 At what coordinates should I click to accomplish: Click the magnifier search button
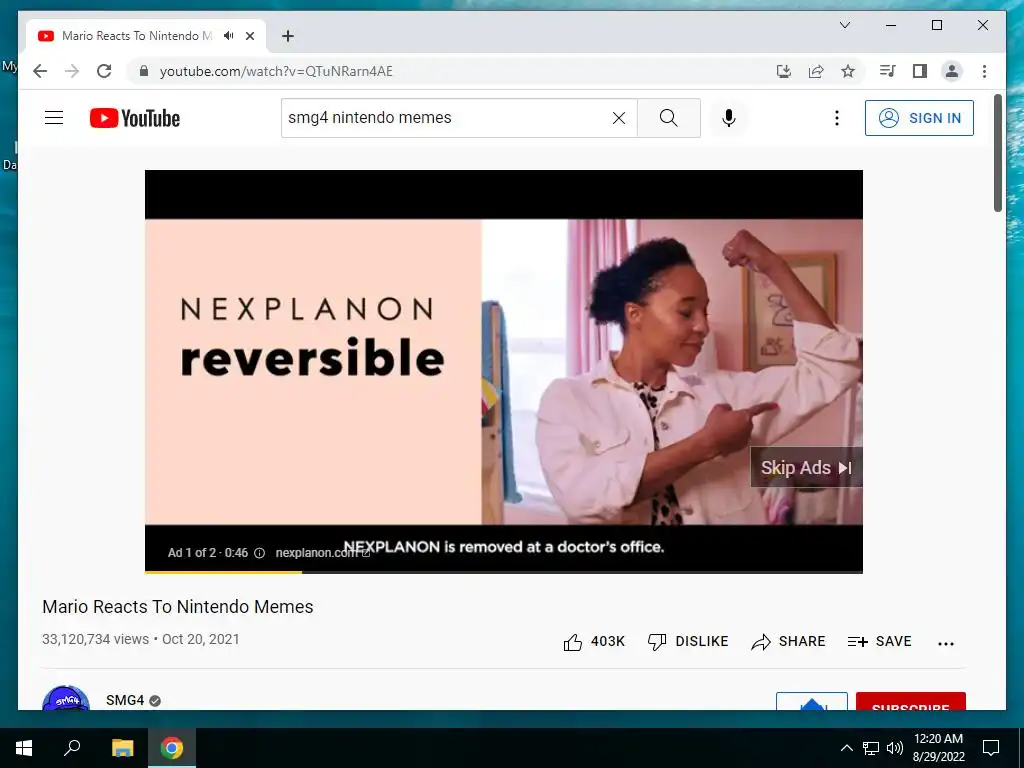coord(669,118)
